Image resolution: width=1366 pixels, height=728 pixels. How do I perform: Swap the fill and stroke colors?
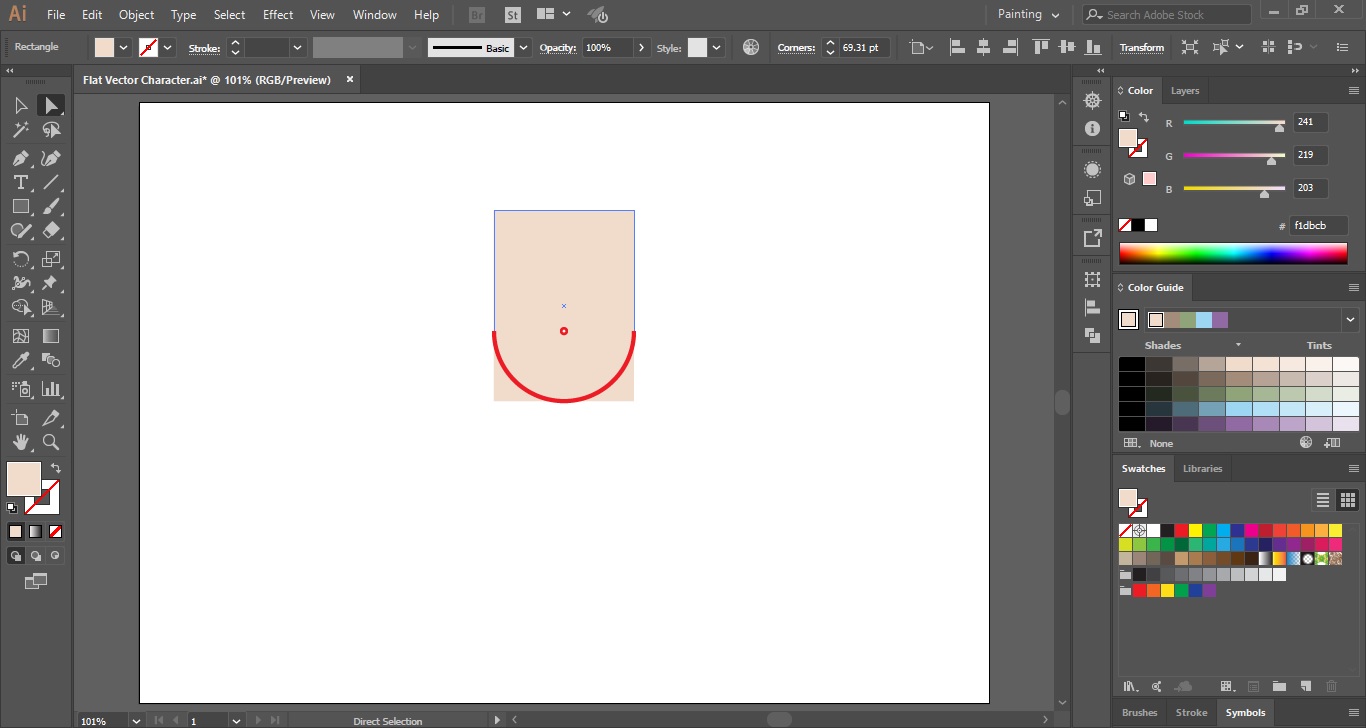(56, 466)
